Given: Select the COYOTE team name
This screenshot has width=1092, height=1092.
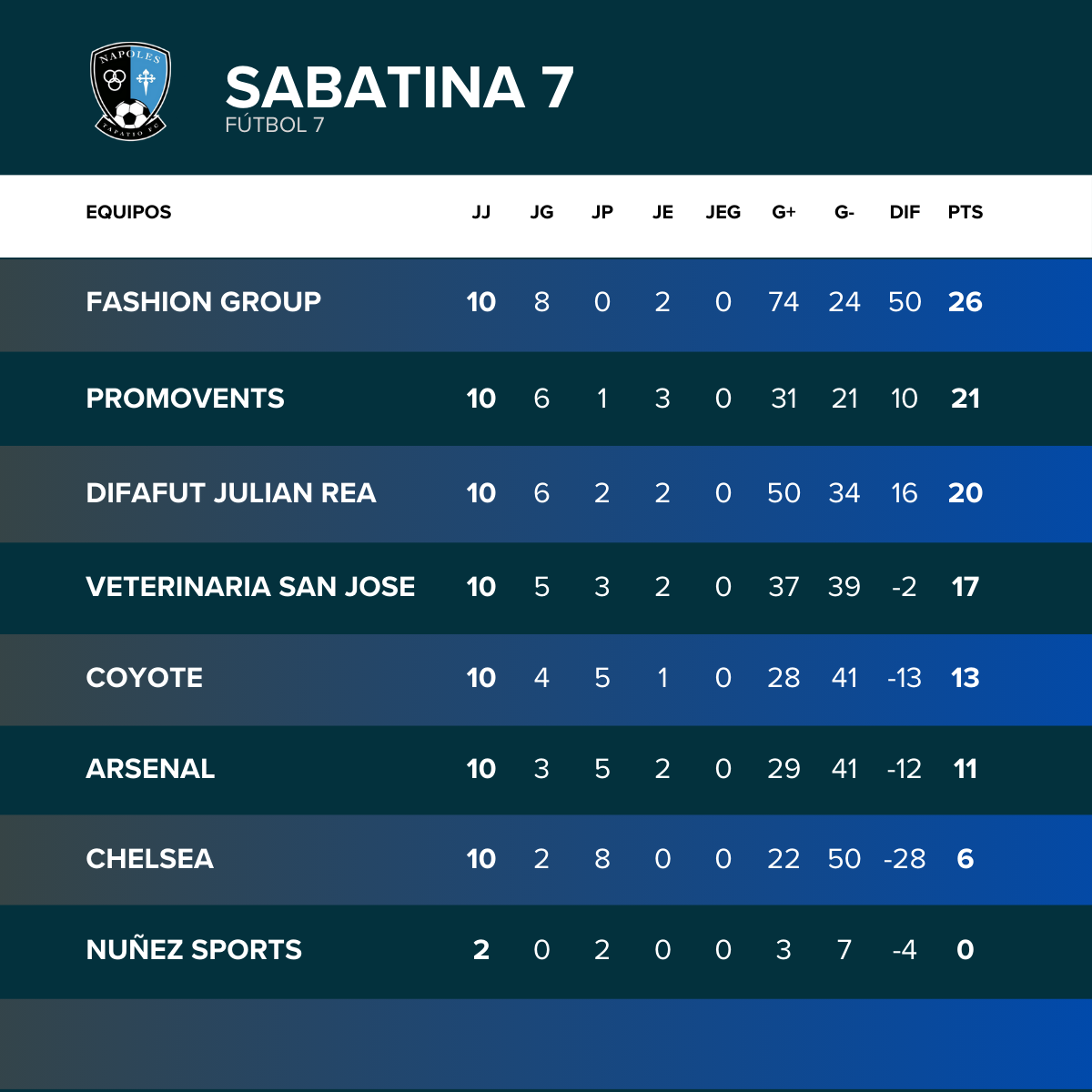Looking at the screenshot, I should coord(144,678).
